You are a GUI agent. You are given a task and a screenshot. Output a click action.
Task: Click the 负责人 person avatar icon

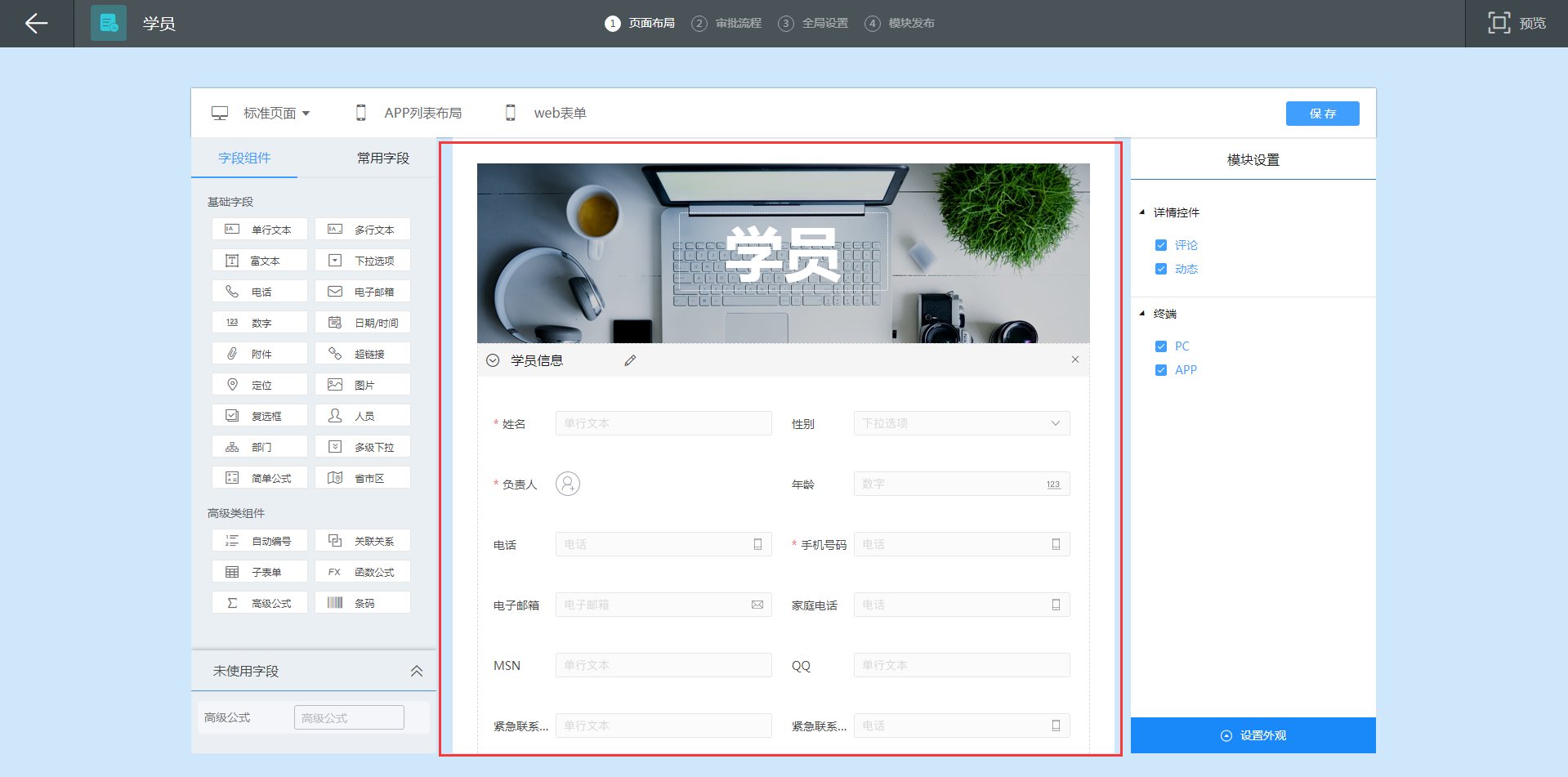[567, 484]
